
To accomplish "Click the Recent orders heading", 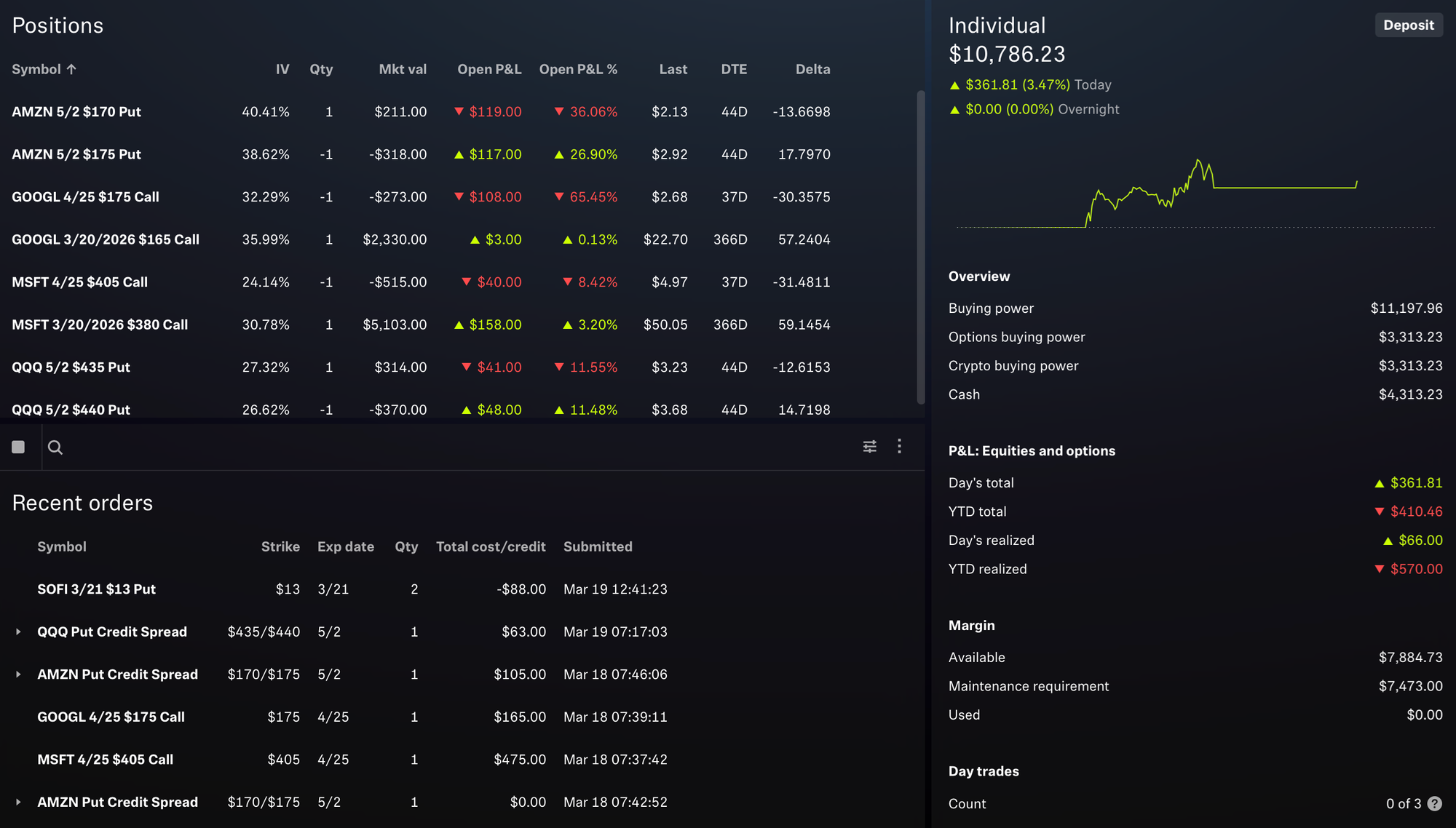I will pos(82,503).
